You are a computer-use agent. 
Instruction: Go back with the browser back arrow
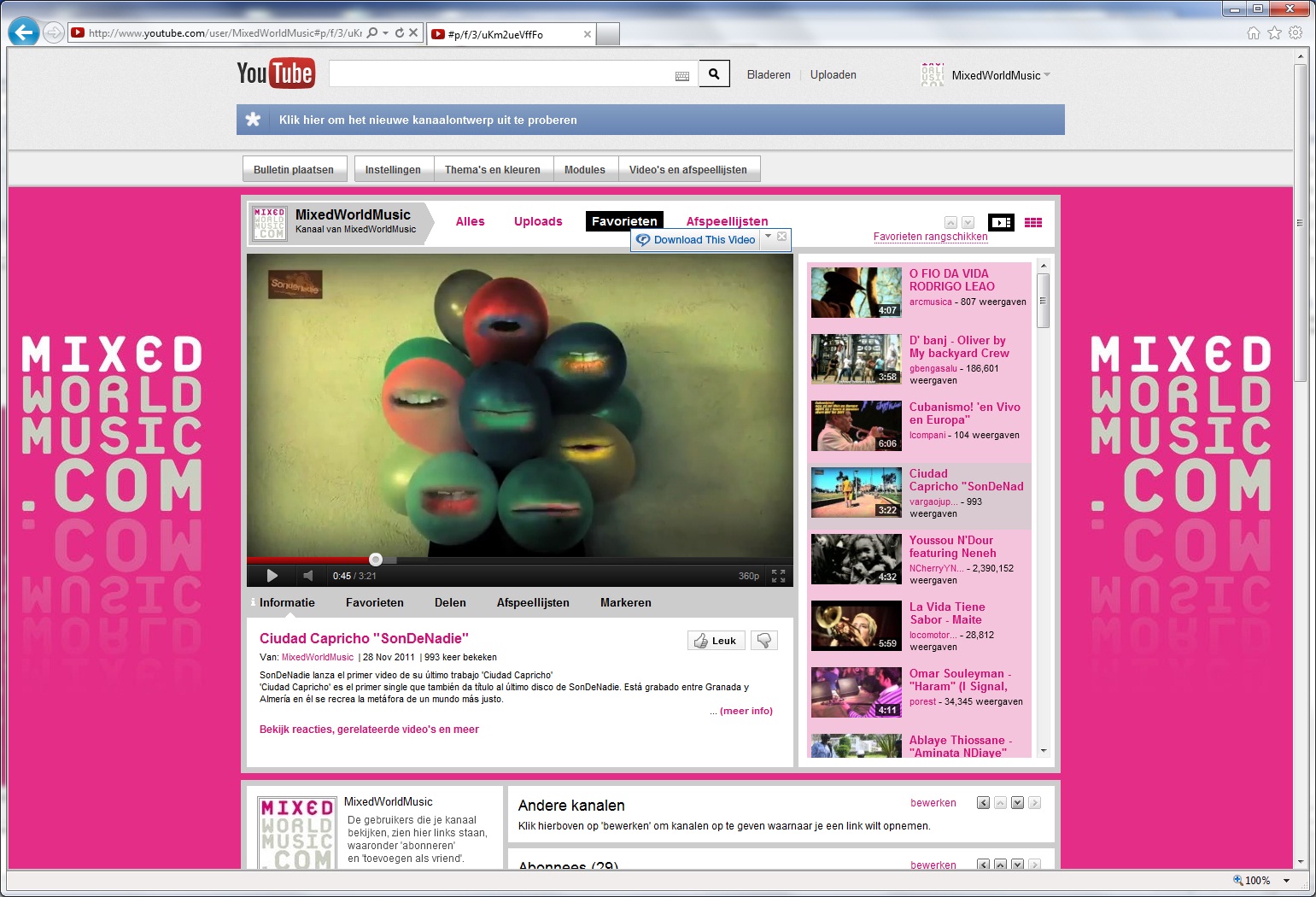click(24, 32)
